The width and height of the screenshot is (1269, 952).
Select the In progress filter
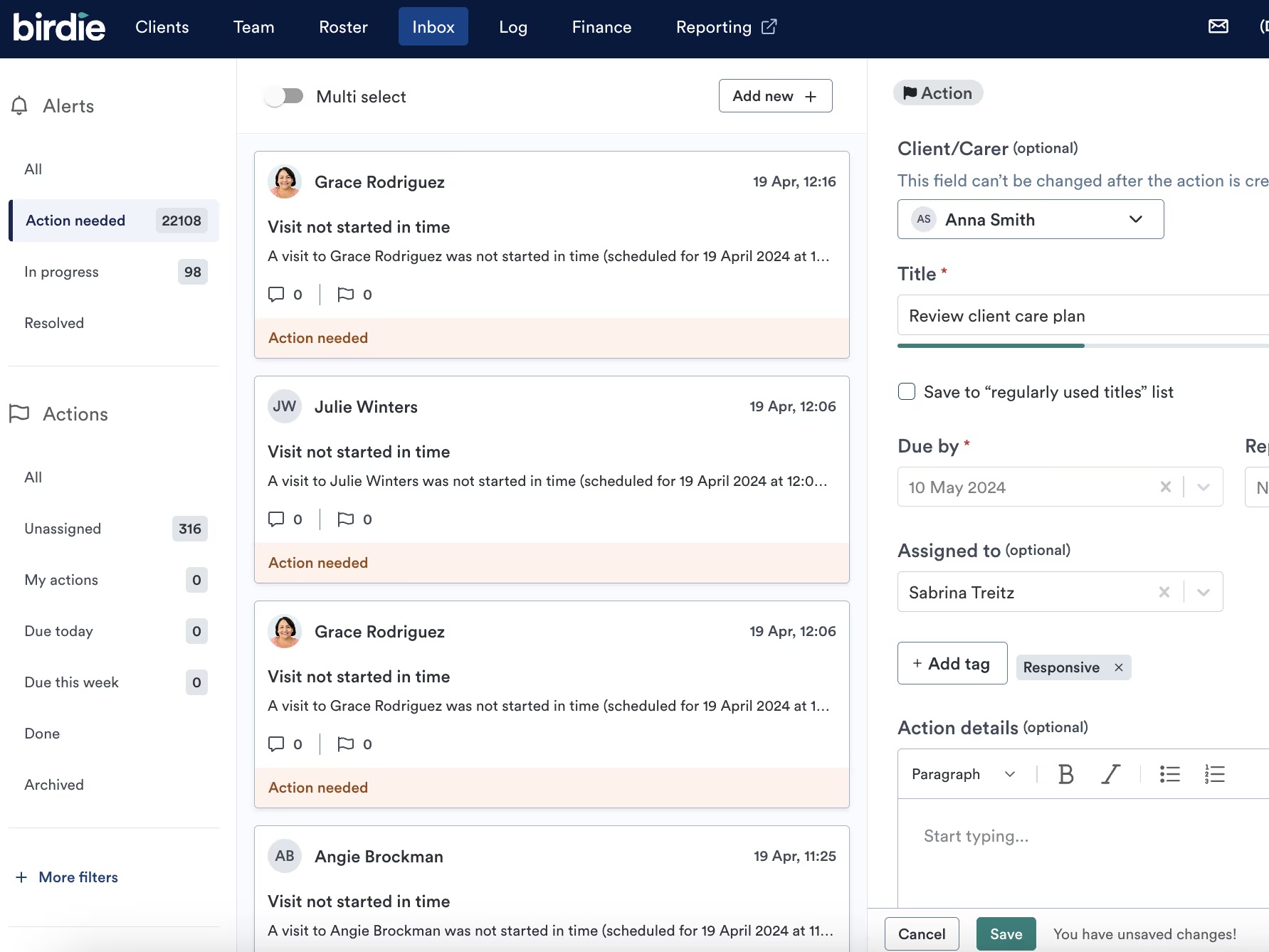tap(114, 272)
